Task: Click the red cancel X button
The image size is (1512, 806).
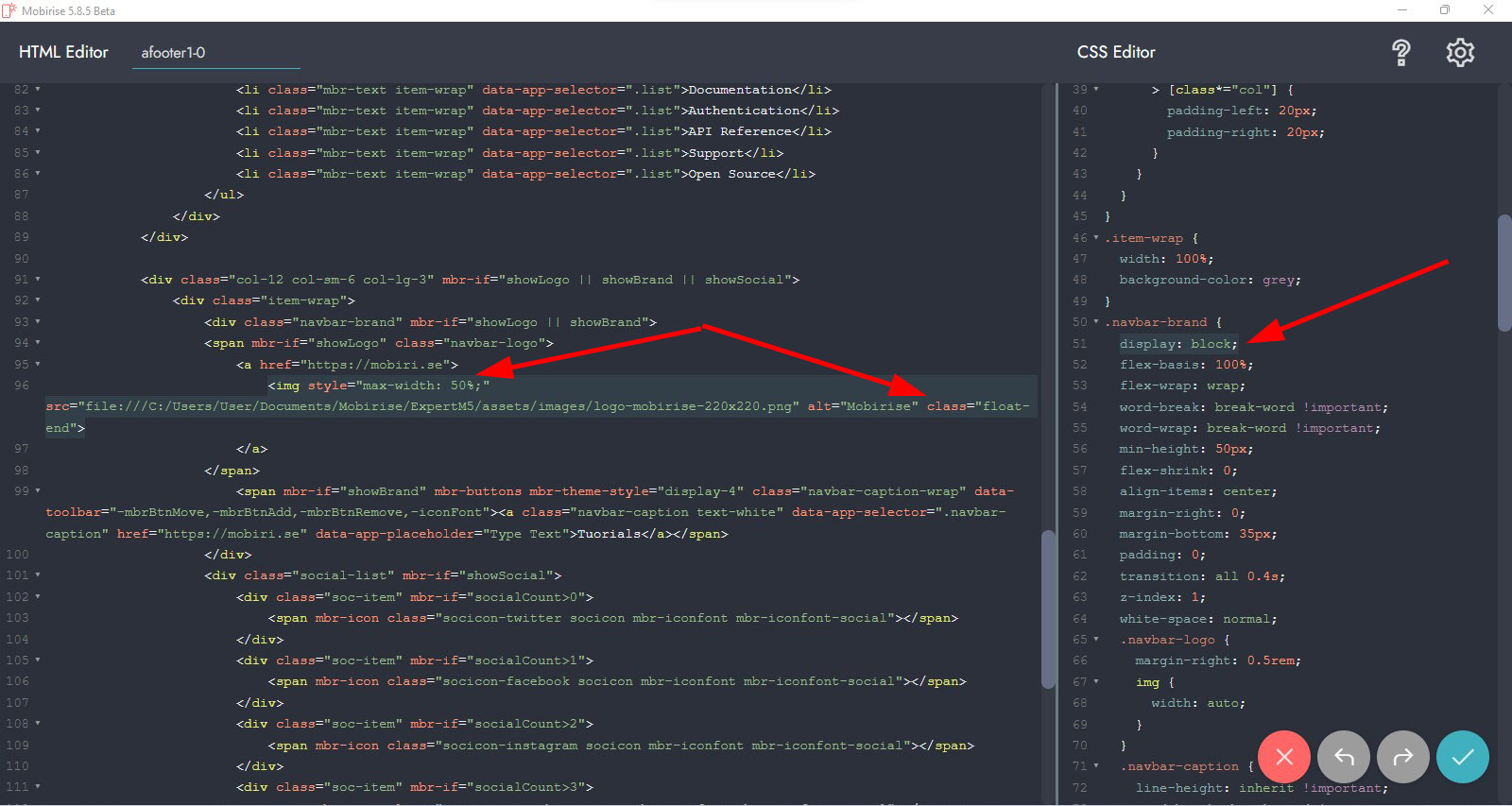Action: (1283, 757)
